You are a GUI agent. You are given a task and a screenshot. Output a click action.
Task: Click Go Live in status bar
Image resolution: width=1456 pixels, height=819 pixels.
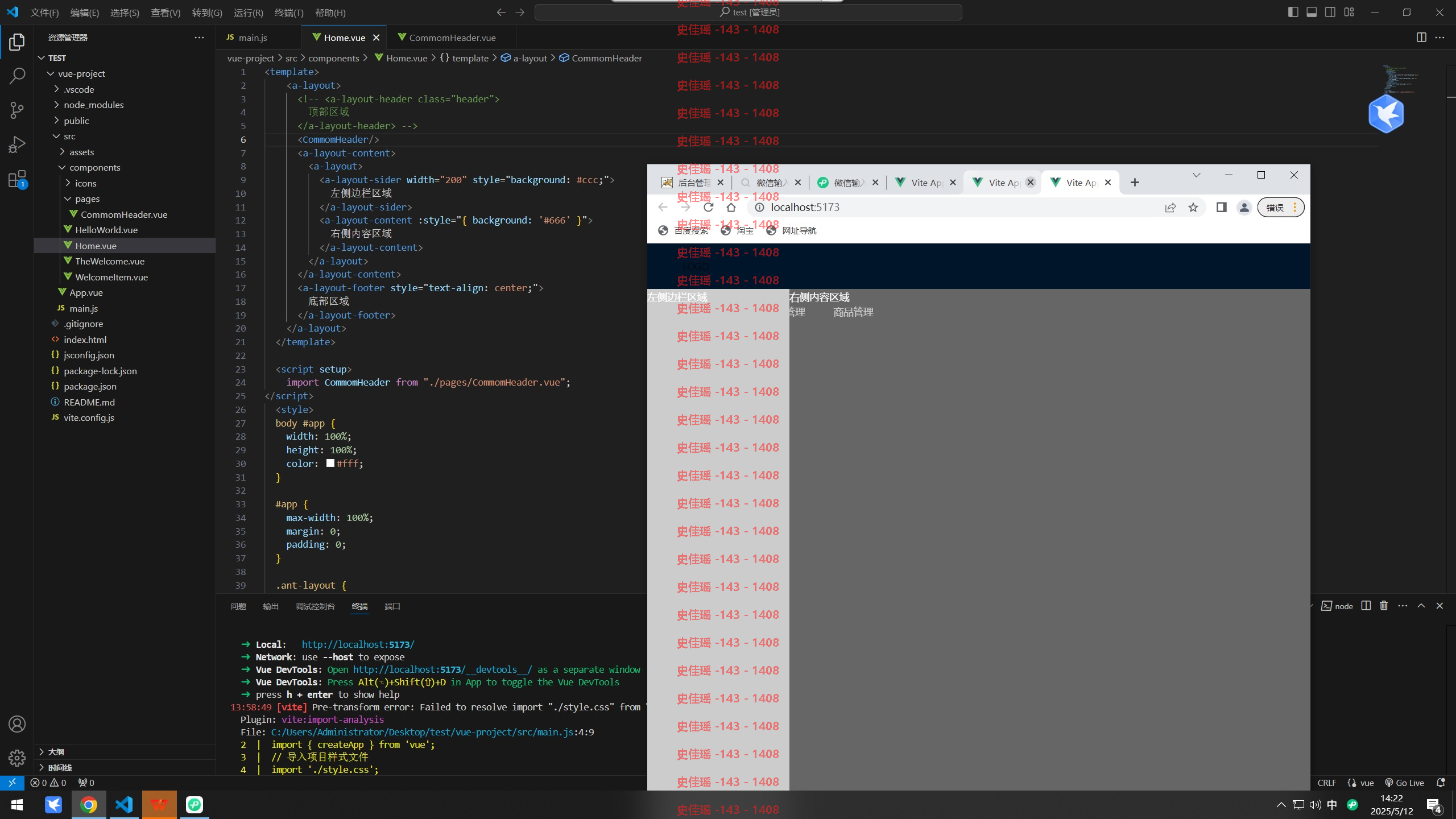[x=1404, y=783]
